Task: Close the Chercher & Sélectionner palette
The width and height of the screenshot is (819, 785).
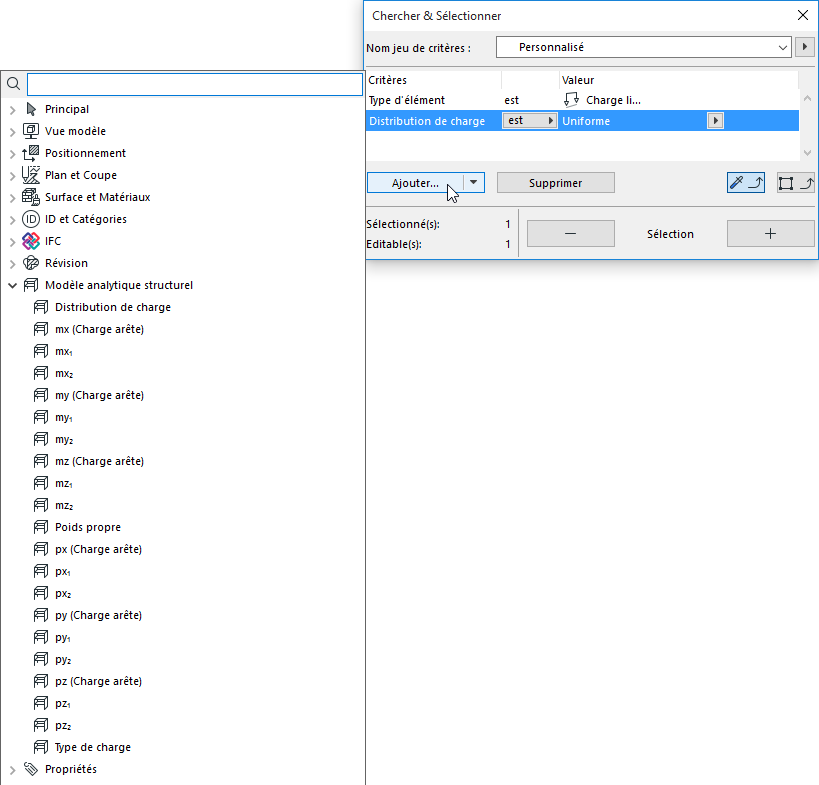Action: (x=803, y=15)
